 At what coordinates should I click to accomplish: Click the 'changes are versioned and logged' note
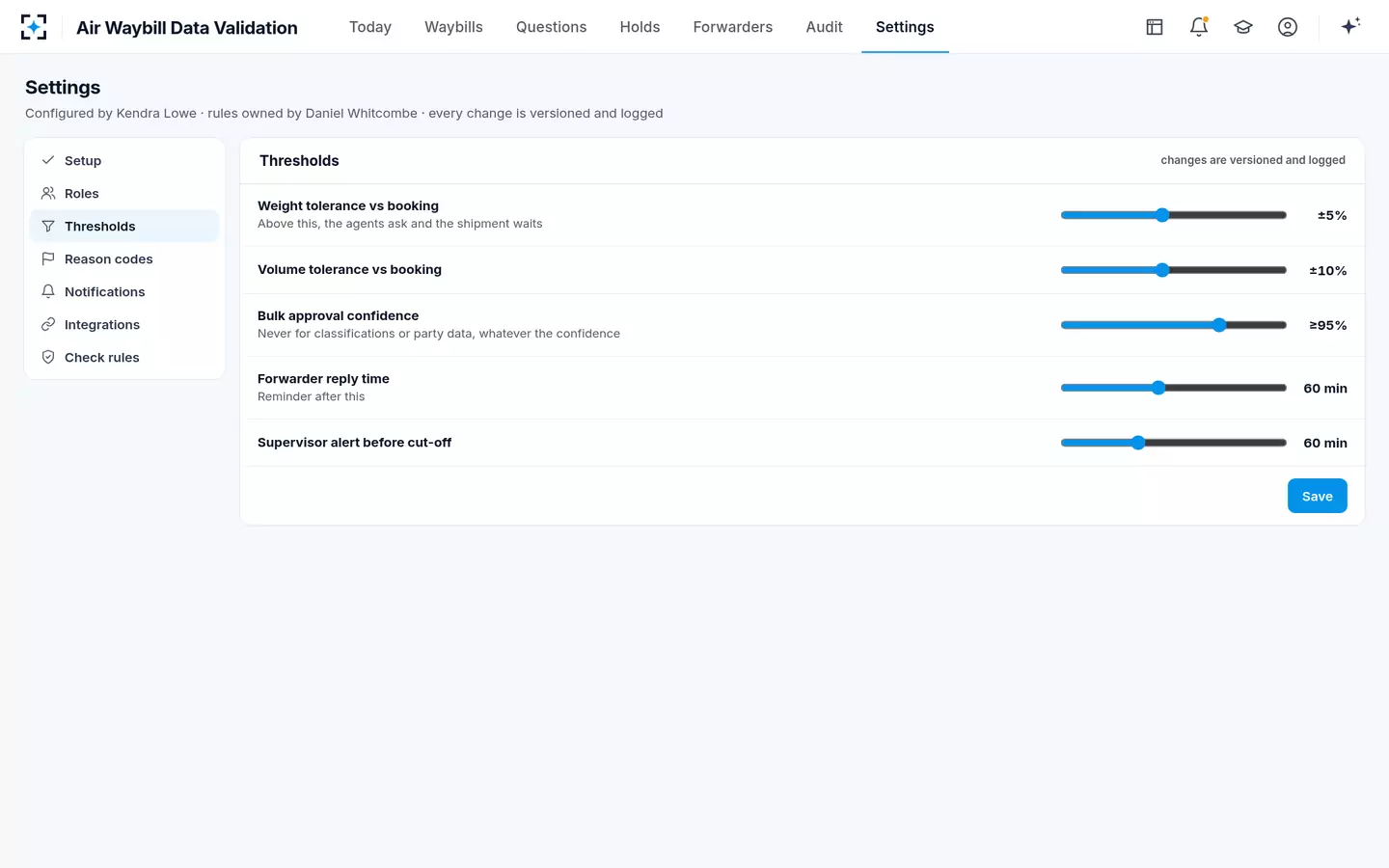(x=1253, y=160)
